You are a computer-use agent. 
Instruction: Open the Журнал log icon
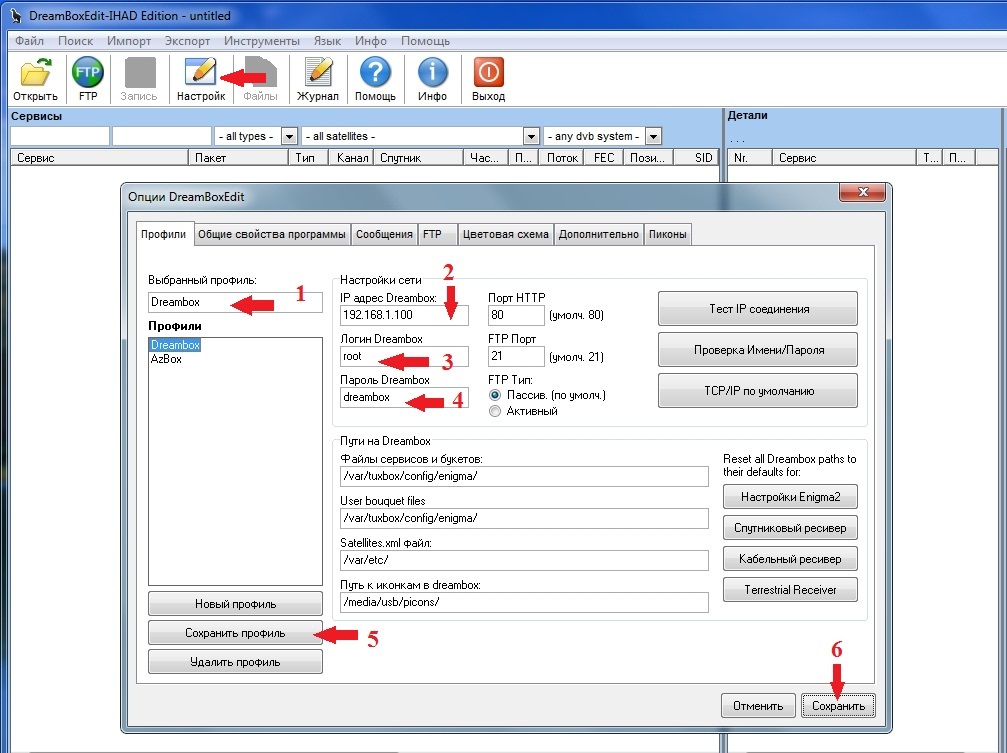317,71
